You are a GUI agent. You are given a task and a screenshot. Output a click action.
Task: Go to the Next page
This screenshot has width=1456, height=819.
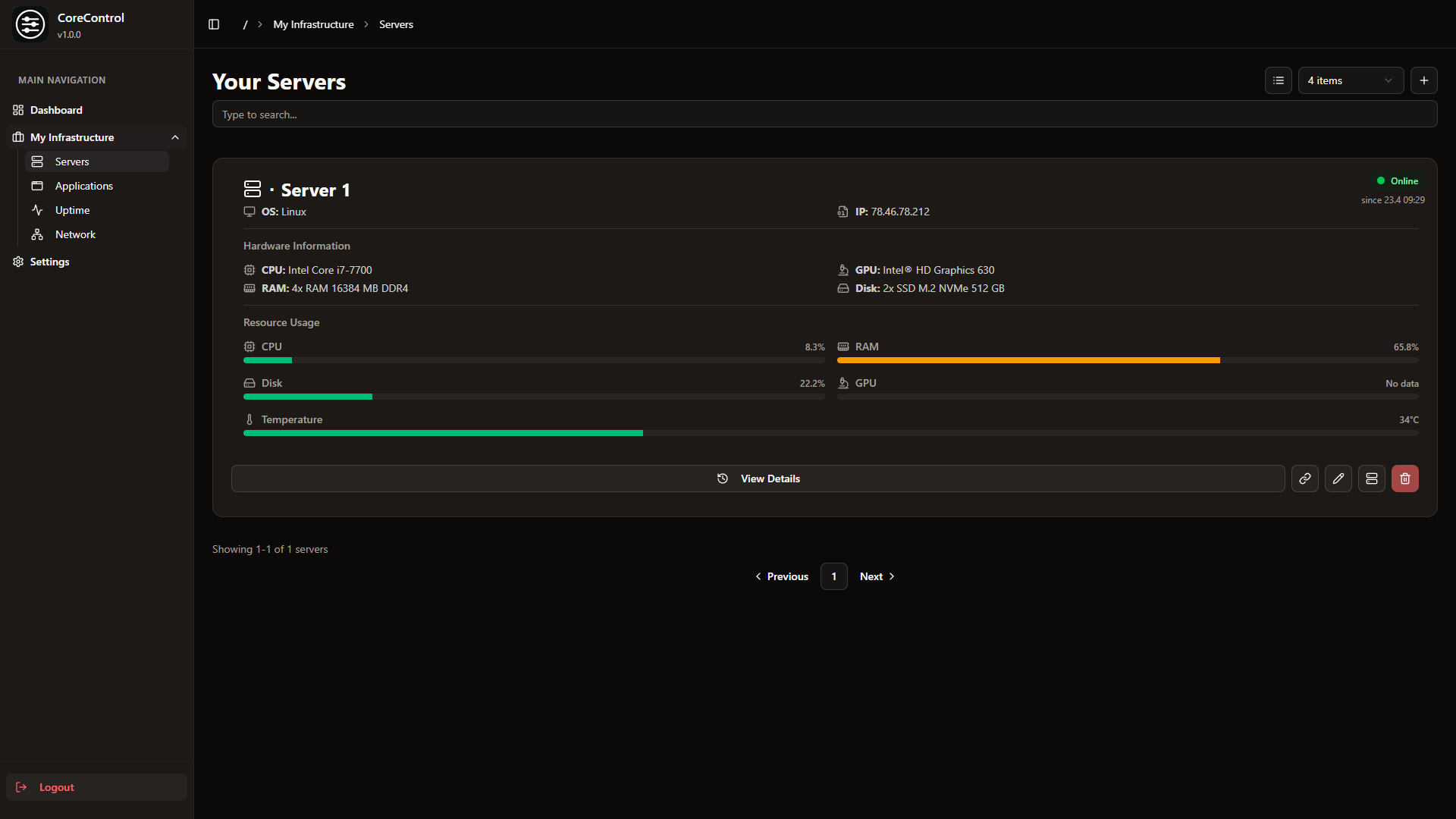(877, 576)
